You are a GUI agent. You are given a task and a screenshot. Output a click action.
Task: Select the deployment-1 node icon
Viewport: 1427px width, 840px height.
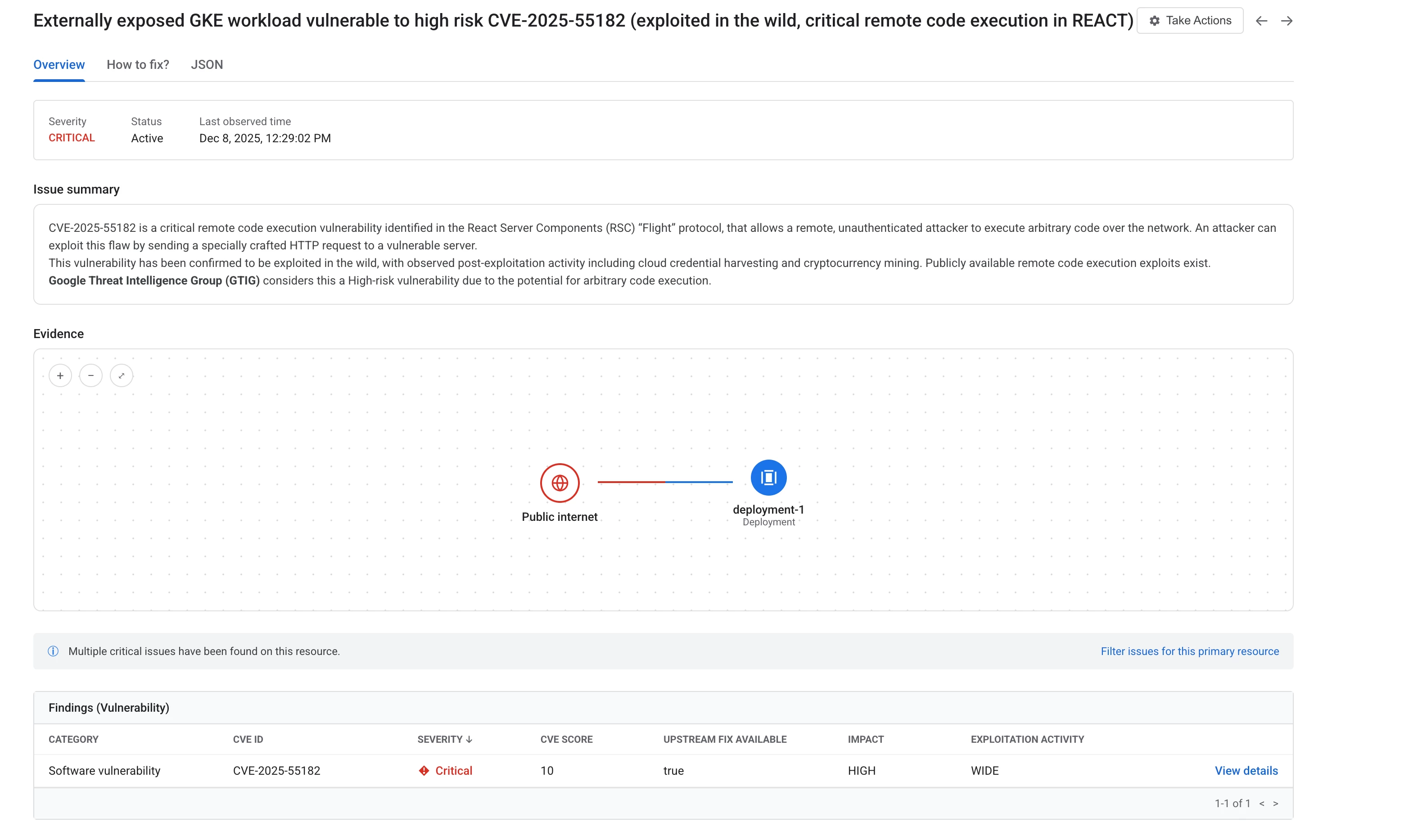coord(768,478)
